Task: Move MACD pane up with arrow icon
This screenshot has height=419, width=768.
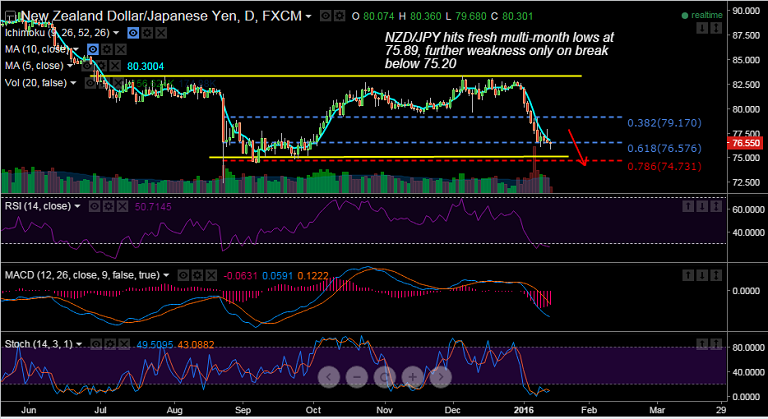Action: [x=688, y=275]
